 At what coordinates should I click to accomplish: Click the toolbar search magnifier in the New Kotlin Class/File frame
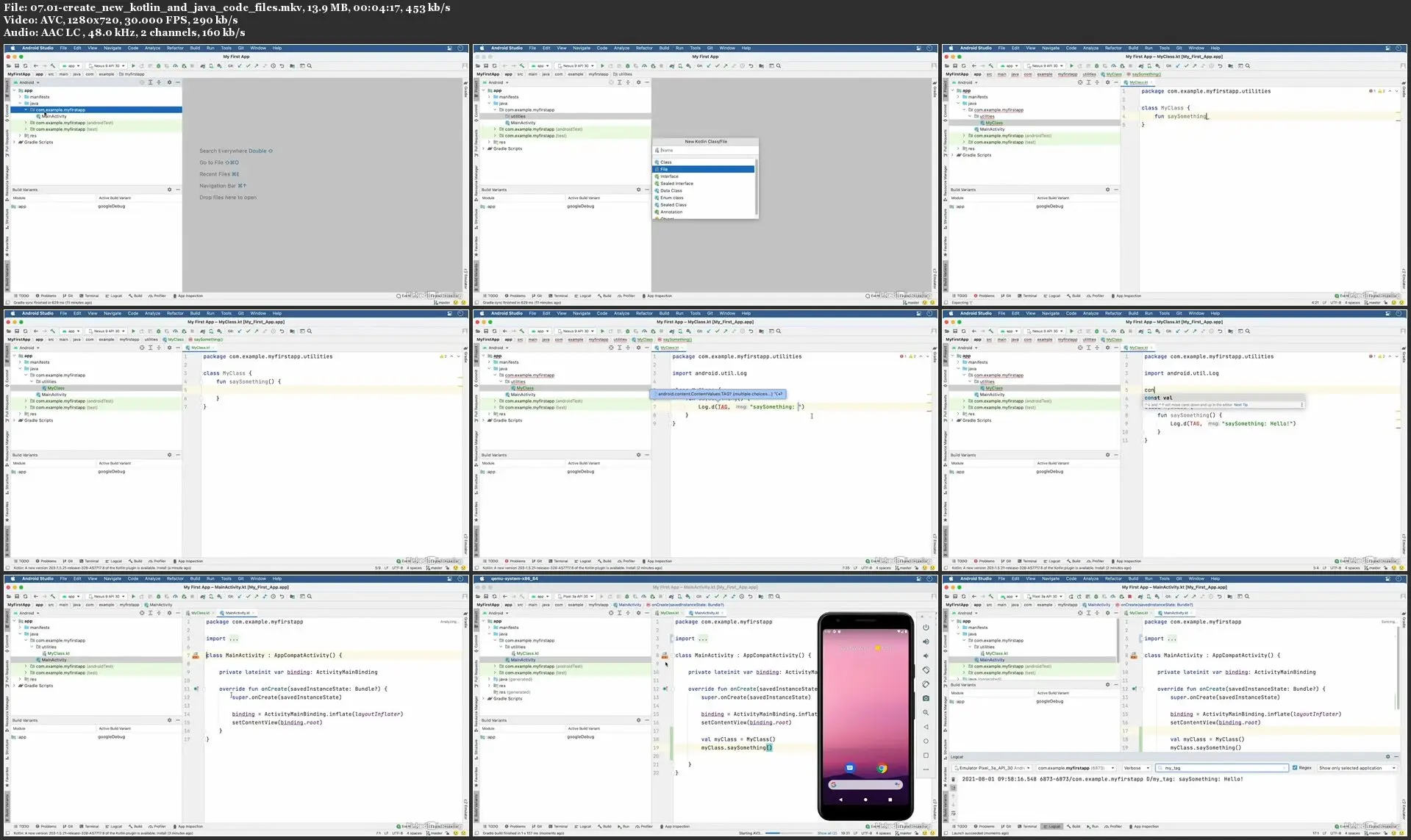[779, 66]
